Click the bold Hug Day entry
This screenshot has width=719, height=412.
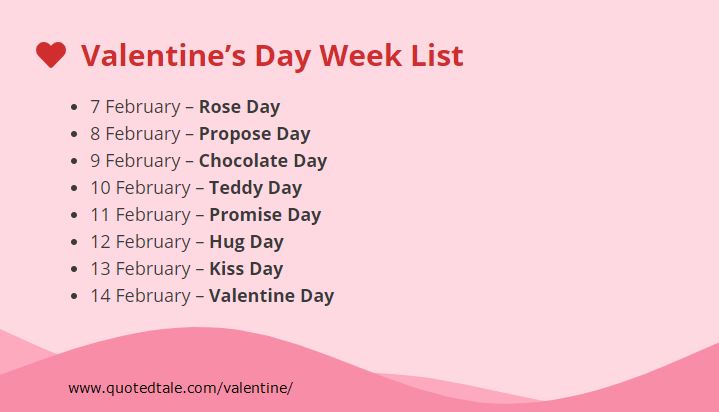point(246,242)
